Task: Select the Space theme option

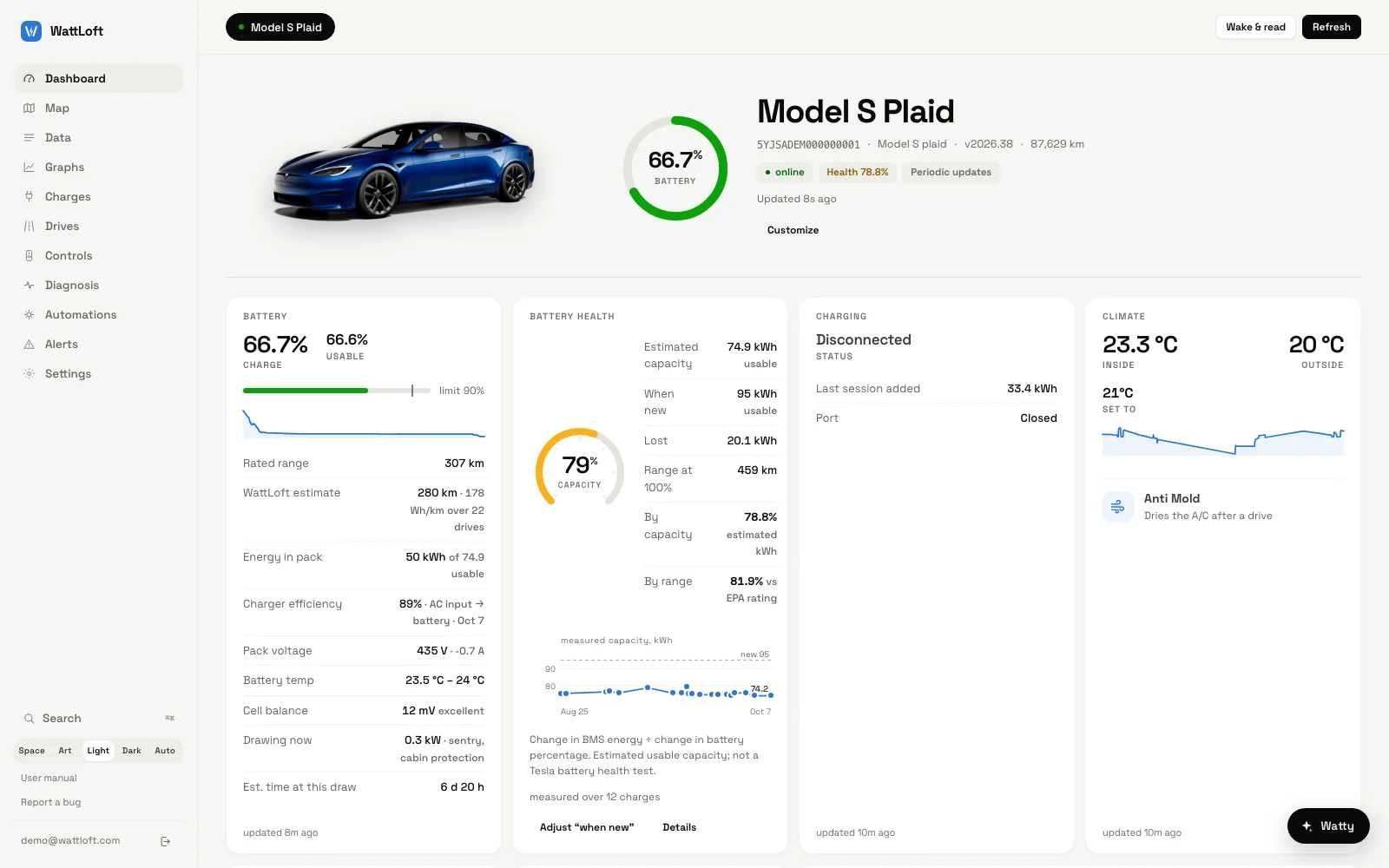Action: tap(32, 751)
